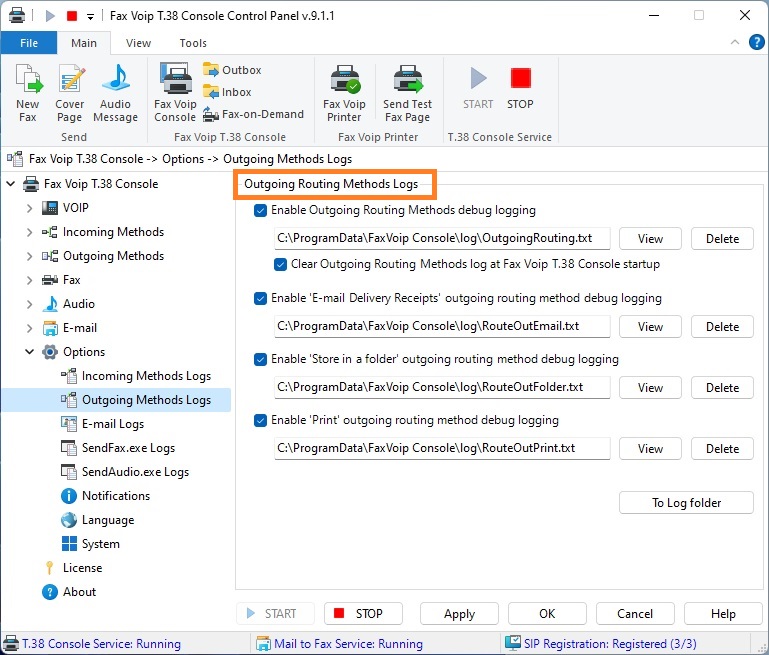The image size is (769, 655).
Task: Expand the Fax tree node
Action: tap(29, 280)
